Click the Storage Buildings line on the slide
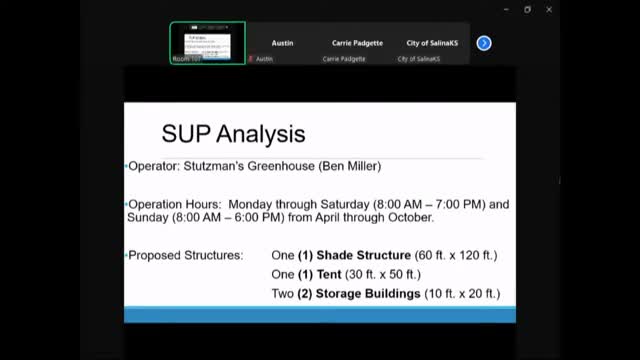The width and height of the screenshot is (640, 360). pos(386,293)
